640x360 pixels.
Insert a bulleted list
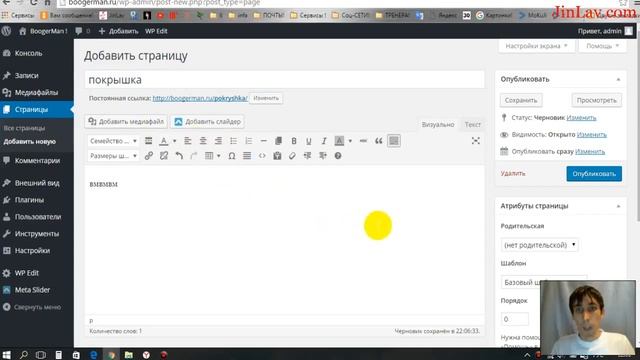point(233,141)
